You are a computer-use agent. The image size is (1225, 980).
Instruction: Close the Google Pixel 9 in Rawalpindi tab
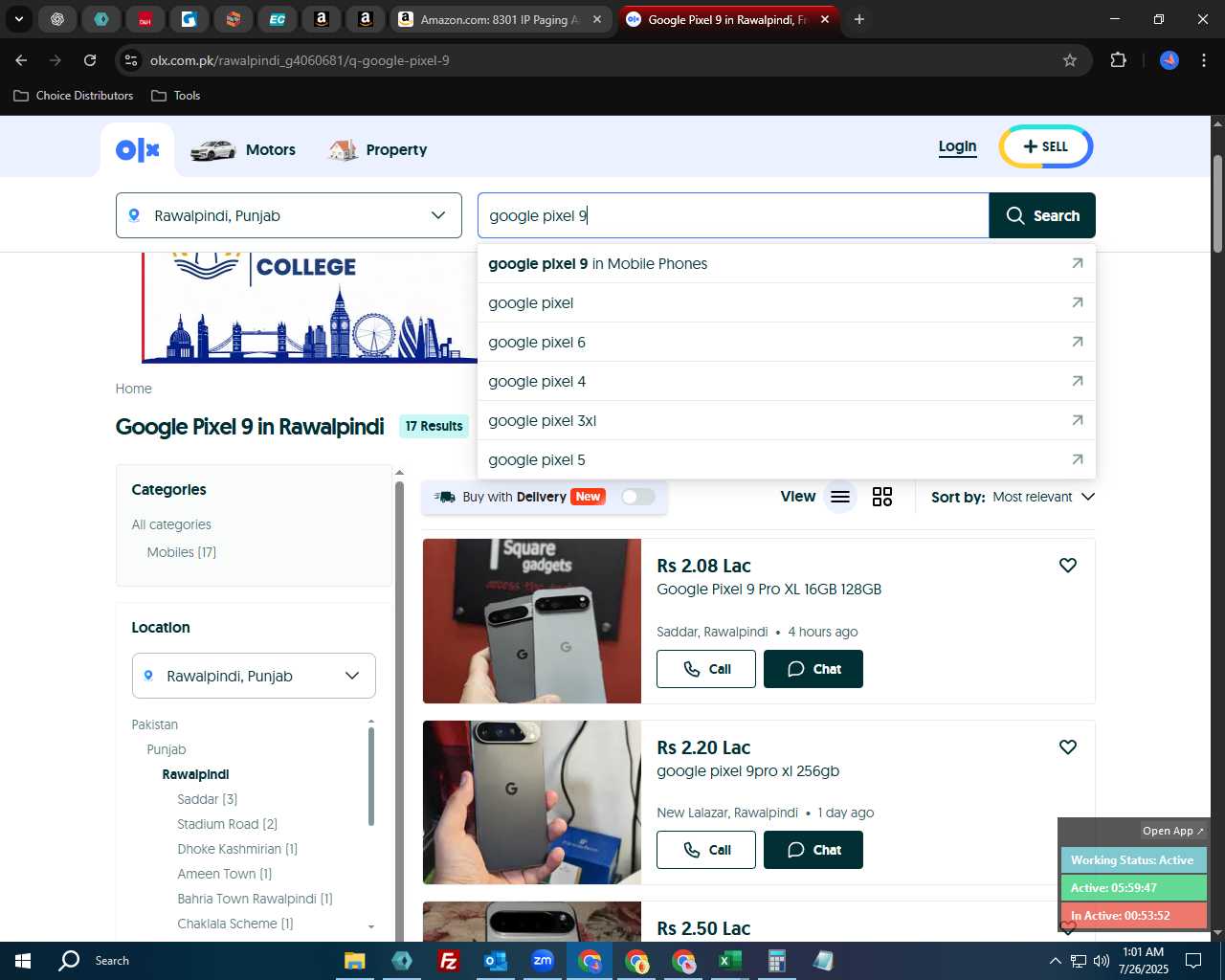[825, 19]
